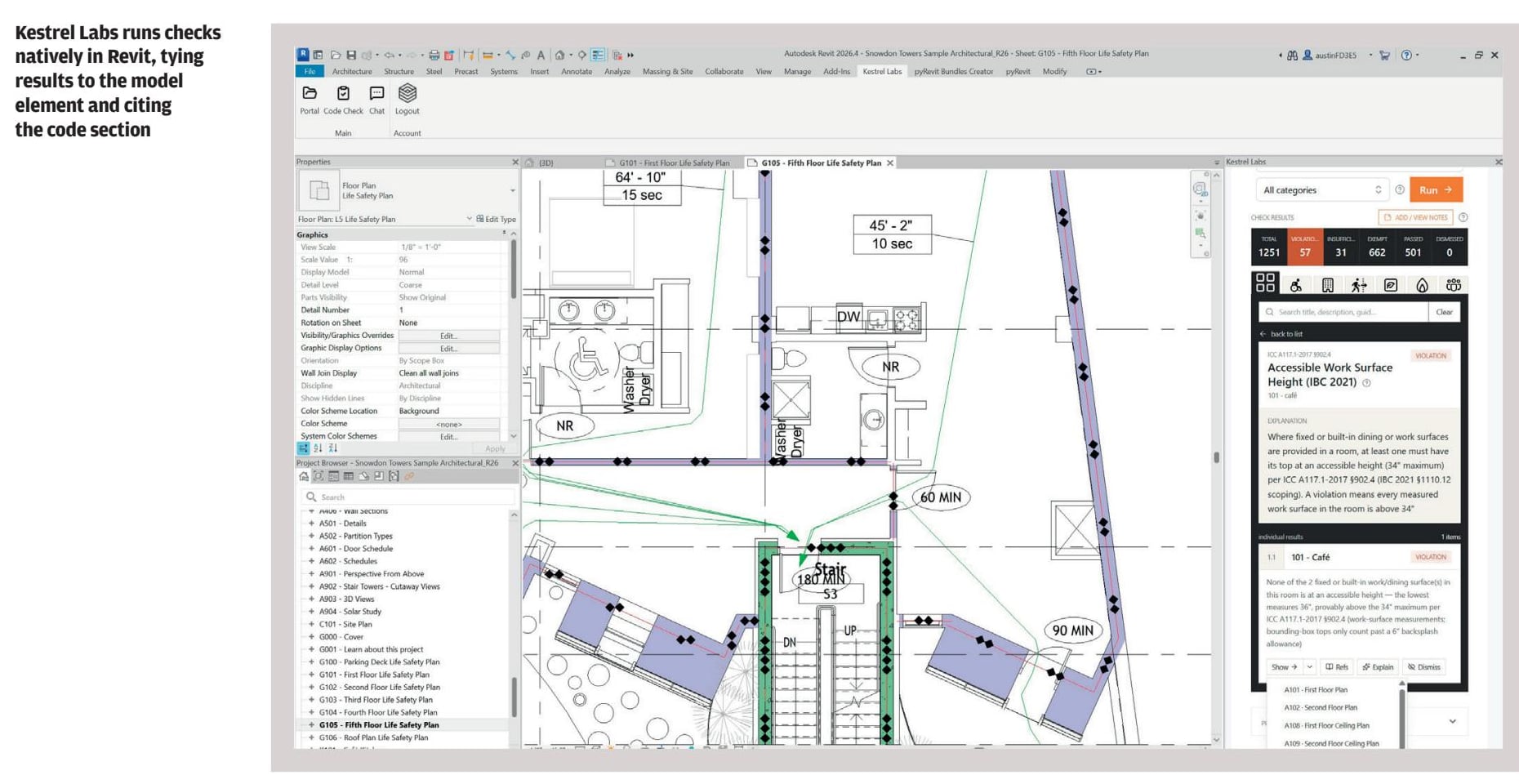Select the building category icon

click(1328, 284)
